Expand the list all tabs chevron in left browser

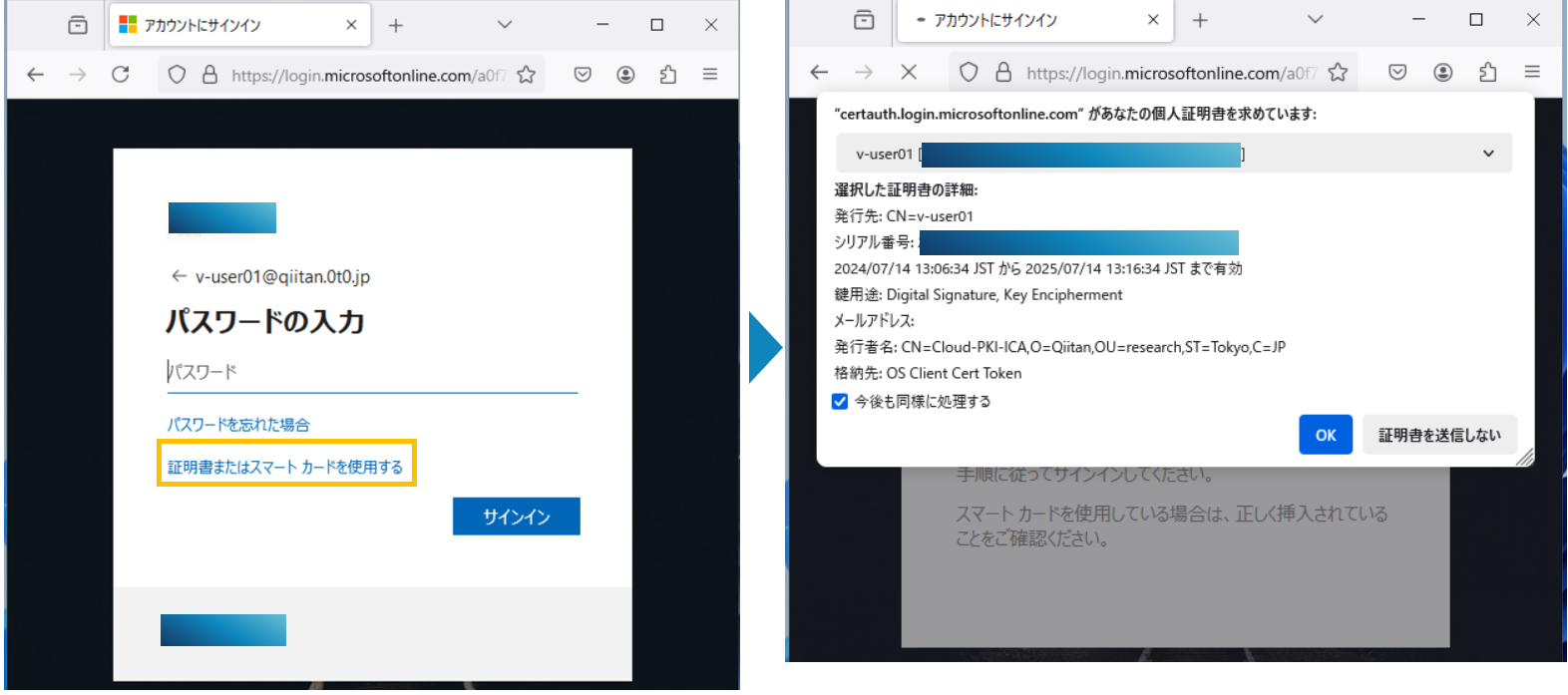tap(505, 25)
